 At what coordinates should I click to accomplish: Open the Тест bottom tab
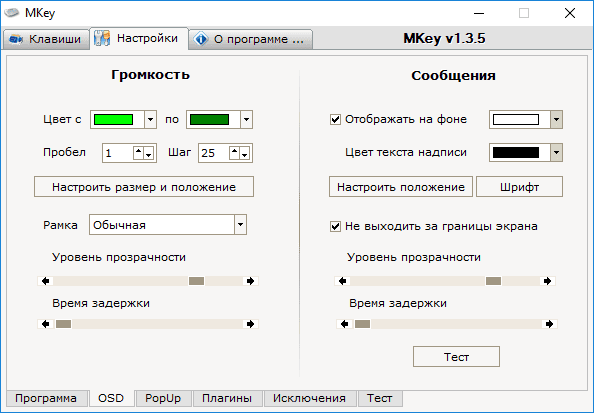point(380,398)
